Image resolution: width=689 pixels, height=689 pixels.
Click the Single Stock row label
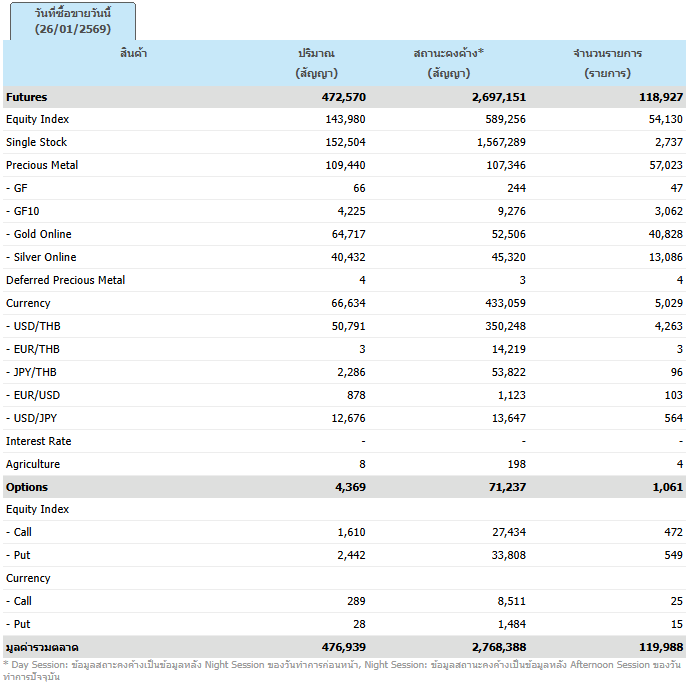pos(36,143)
